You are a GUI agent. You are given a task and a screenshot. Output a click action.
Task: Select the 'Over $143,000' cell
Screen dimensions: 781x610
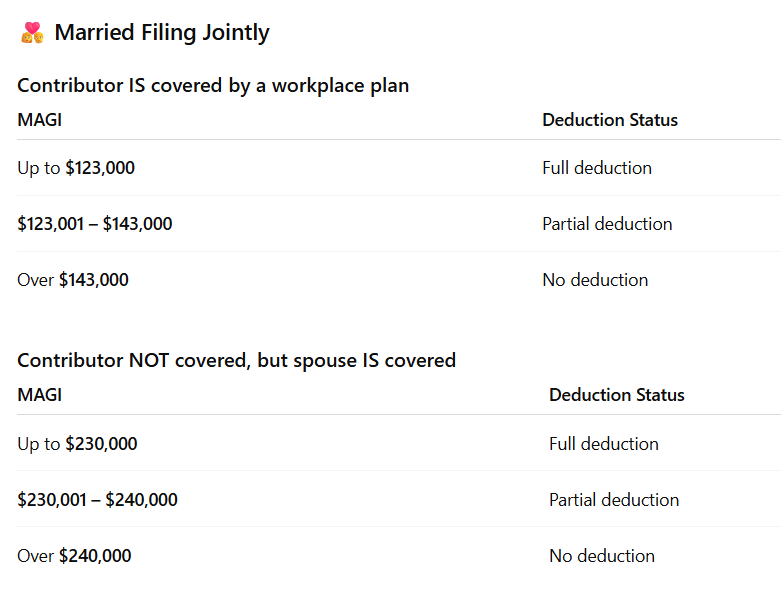[x=73, y=280]
